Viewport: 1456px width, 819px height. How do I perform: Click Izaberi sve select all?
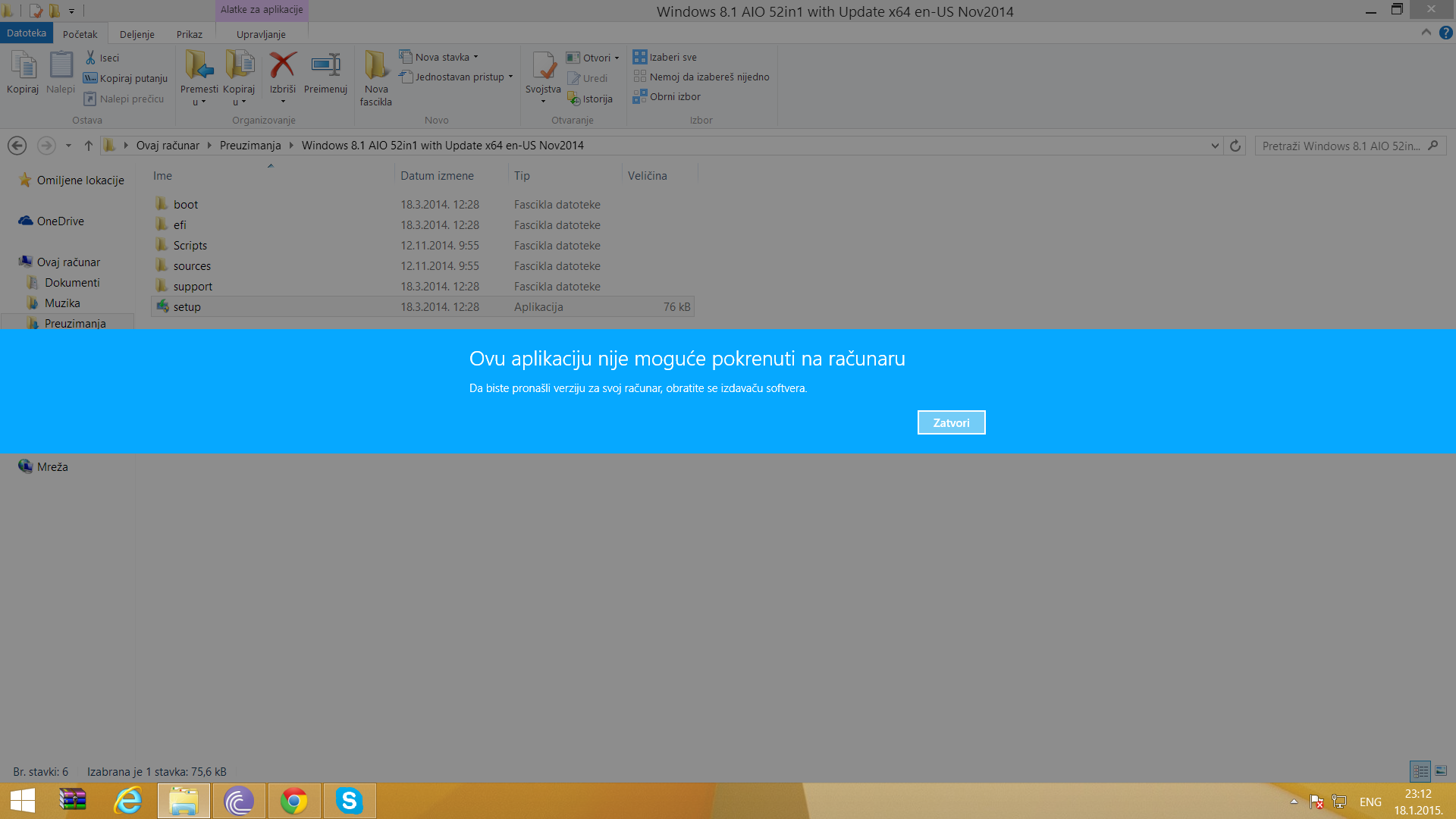(666, 57)
